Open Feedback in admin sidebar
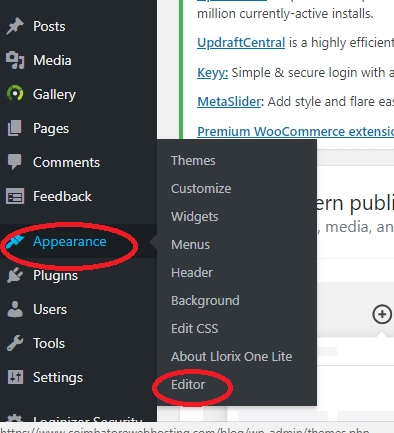Screen dimensions: 394x433 tap(62, 196)
